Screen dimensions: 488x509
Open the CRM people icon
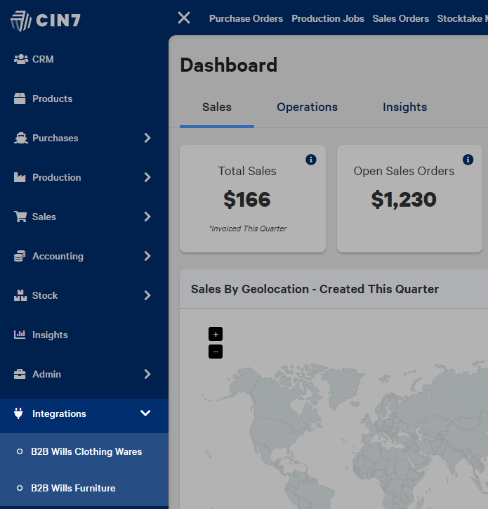point(21,59)
